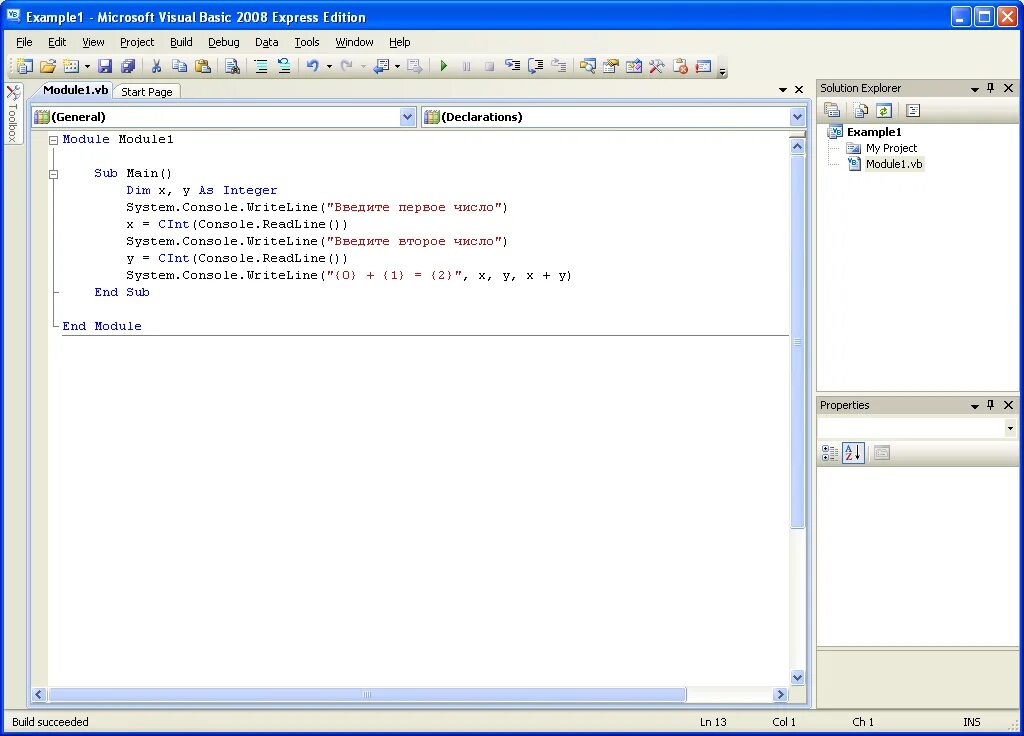This screenshot has height=736, width=1024.
Task: Open the Data menu
Action: click(266, 42)
